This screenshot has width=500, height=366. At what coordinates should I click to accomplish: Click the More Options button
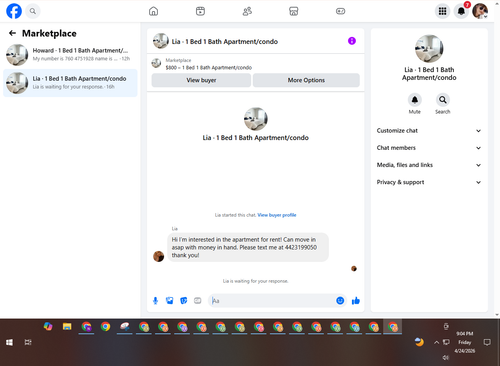click(x=306, y=80)
